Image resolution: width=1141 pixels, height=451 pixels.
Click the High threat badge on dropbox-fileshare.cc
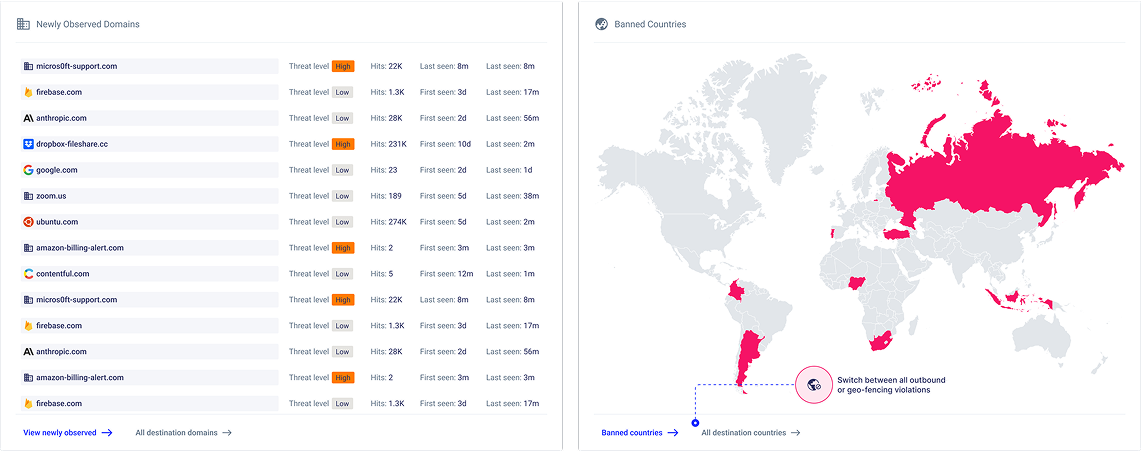343,144
